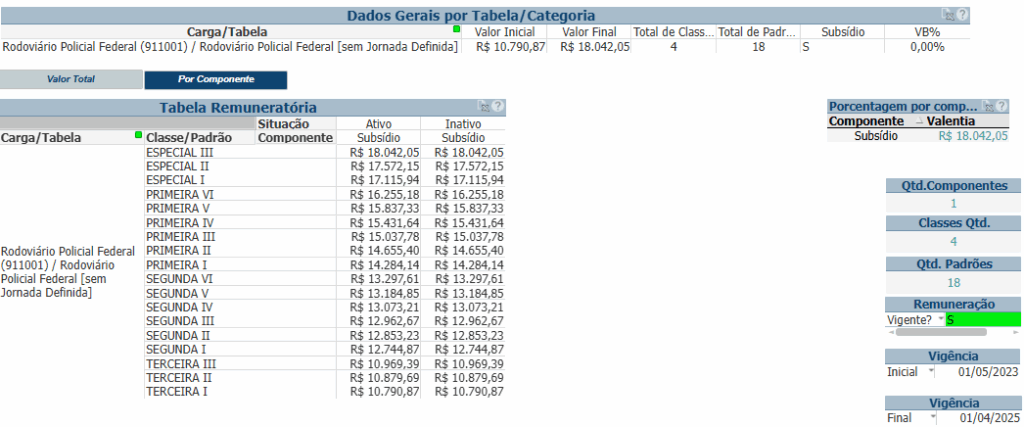Switch to Valor Total view
Image resolution: width=1024 pixels, height=427 pixels.
pos(71,79)
